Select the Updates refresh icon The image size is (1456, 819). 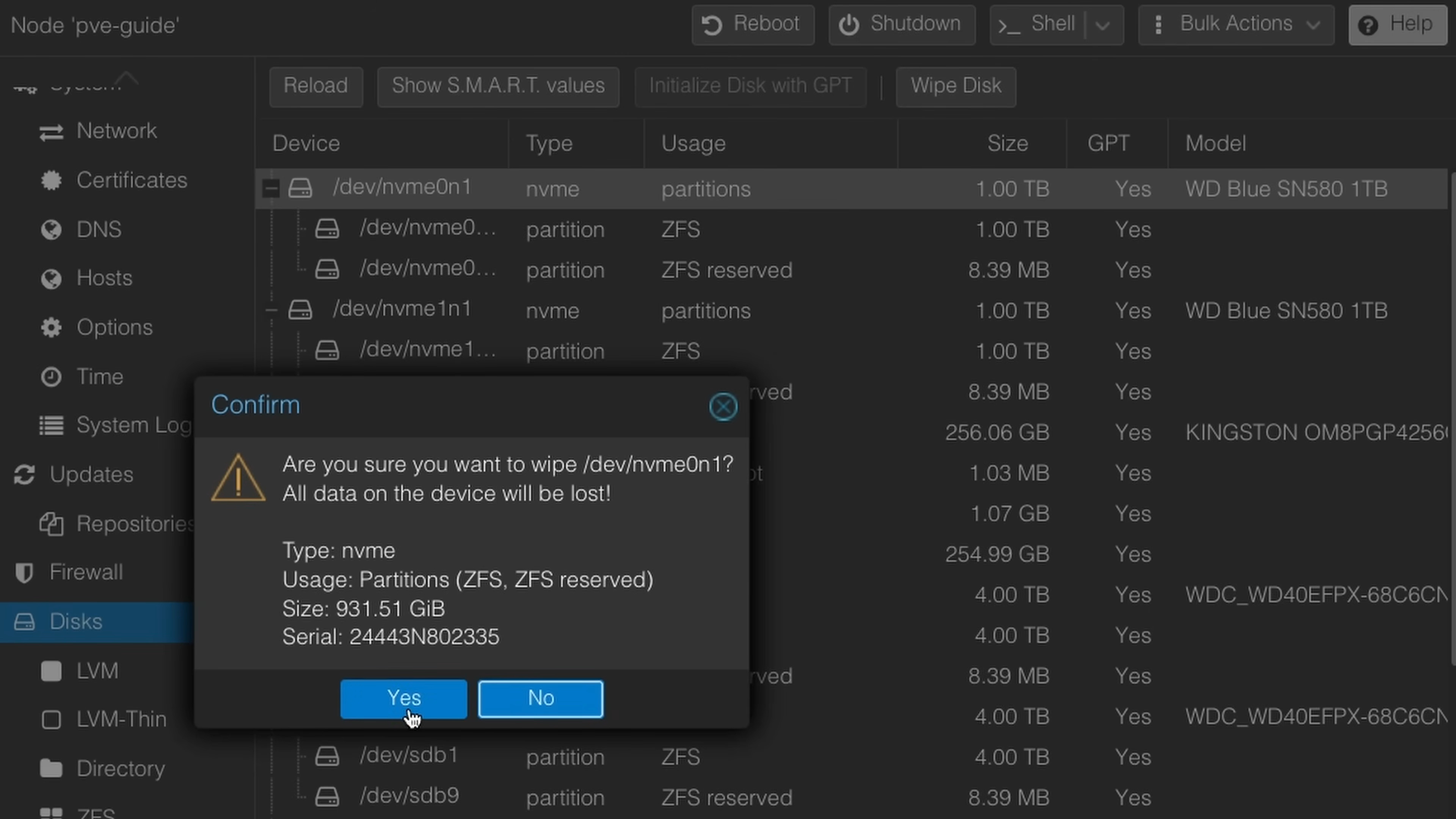tap(24, 475)
